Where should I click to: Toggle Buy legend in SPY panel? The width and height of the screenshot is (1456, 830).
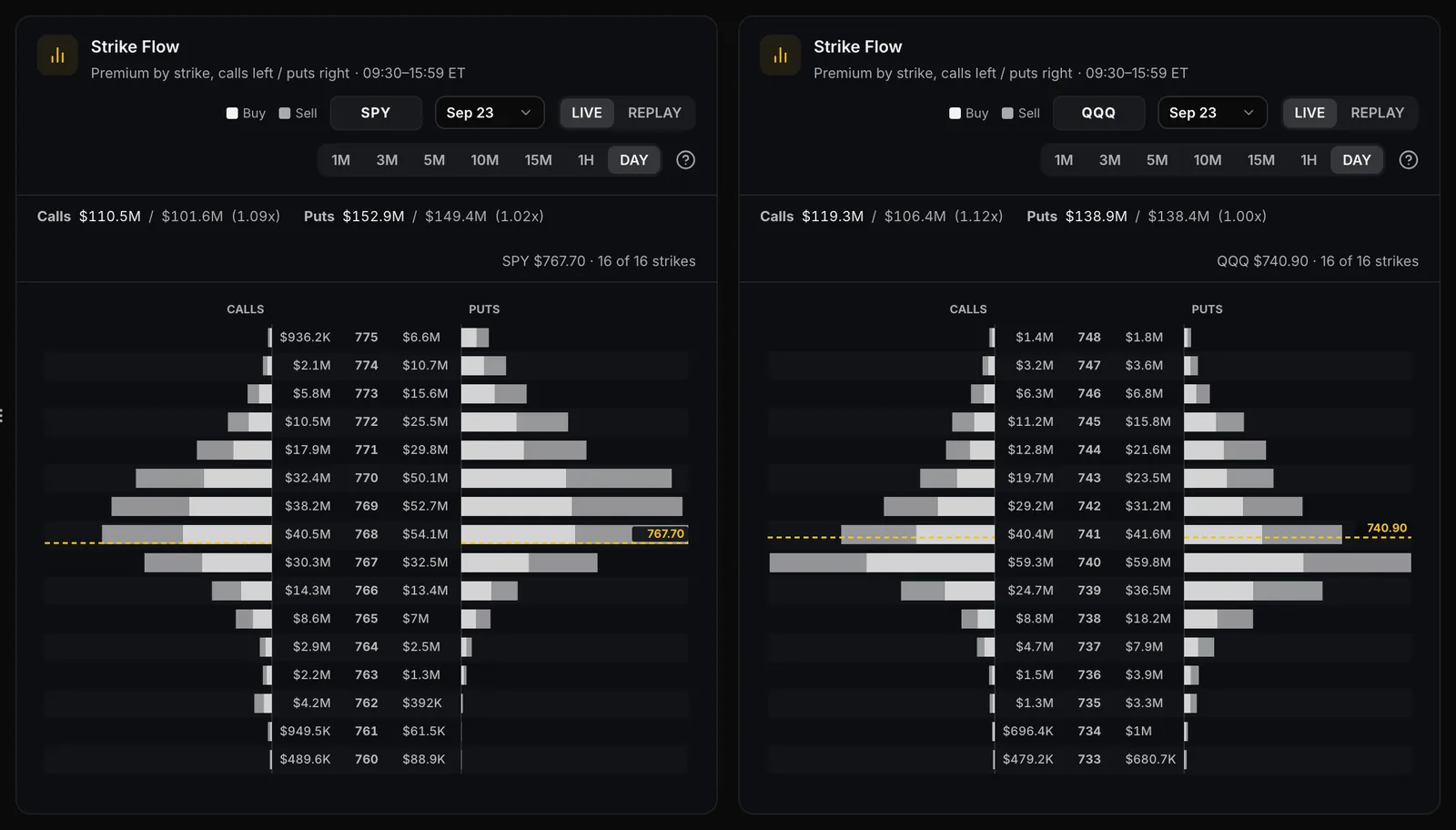[x=246, y=113]
